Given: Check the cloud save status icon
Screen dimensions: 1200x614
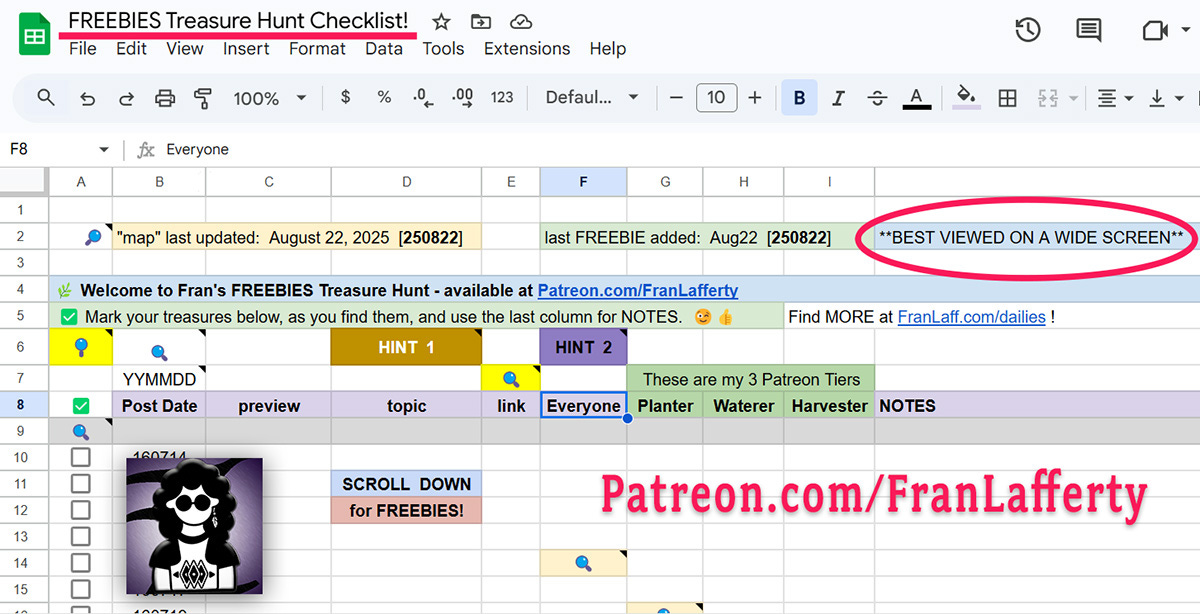Looking at the screenshot, I should click(520, 21).
